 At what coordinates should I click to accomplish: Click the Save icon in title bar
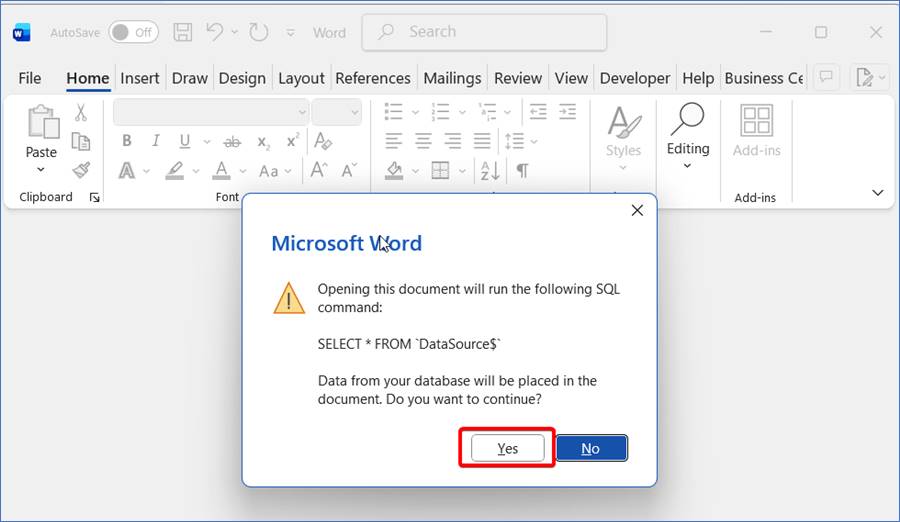[183, 32]
